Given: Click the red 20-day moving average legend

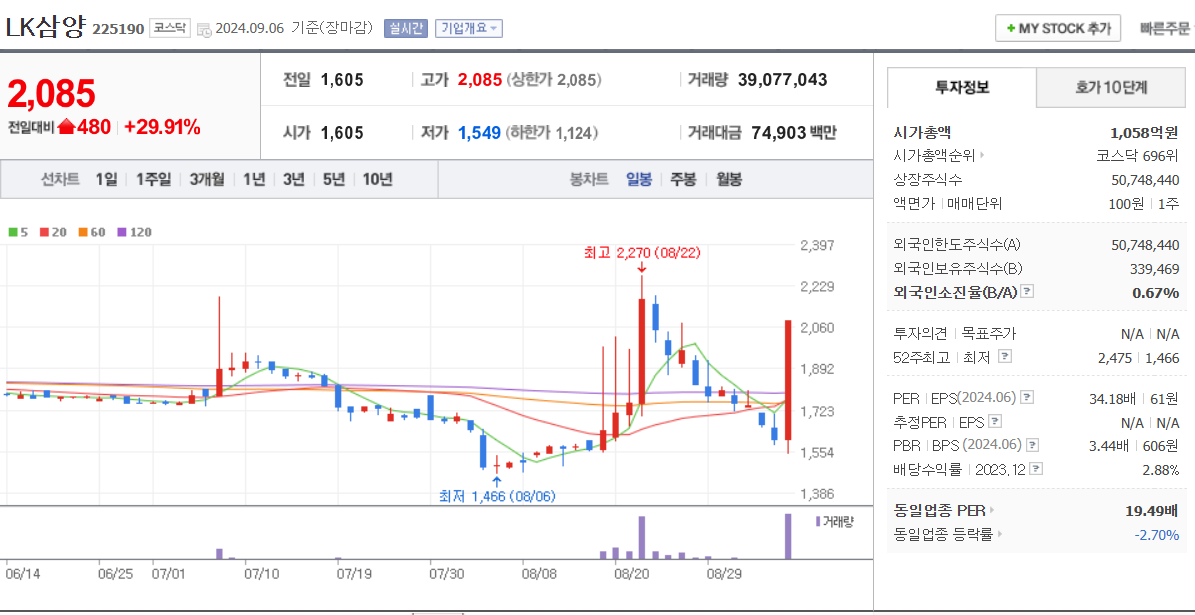Looking at the screenshot, I should click(x=53, y=232).
